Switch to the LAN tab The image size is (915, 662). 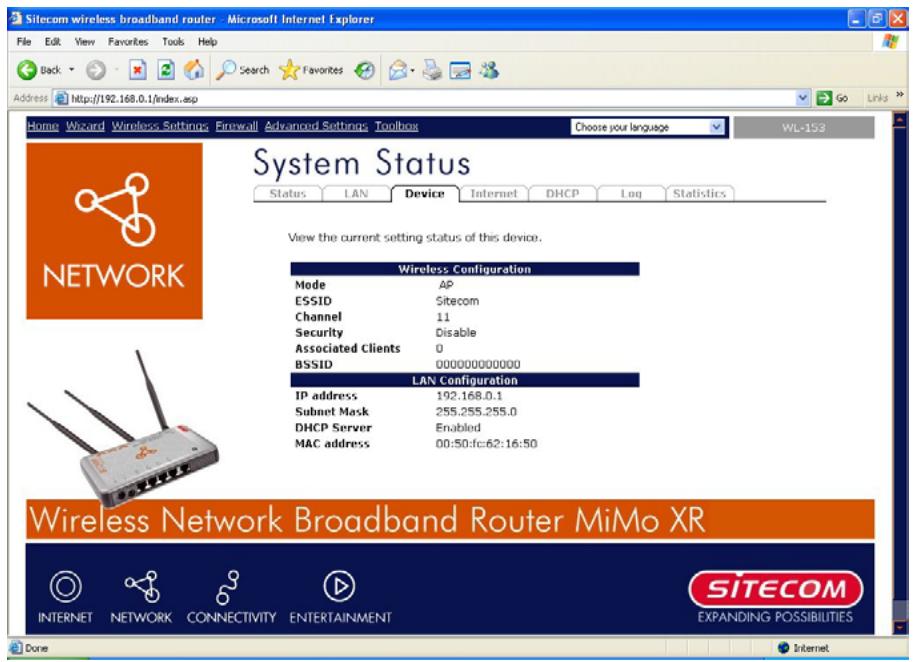(x=356, y=193)
